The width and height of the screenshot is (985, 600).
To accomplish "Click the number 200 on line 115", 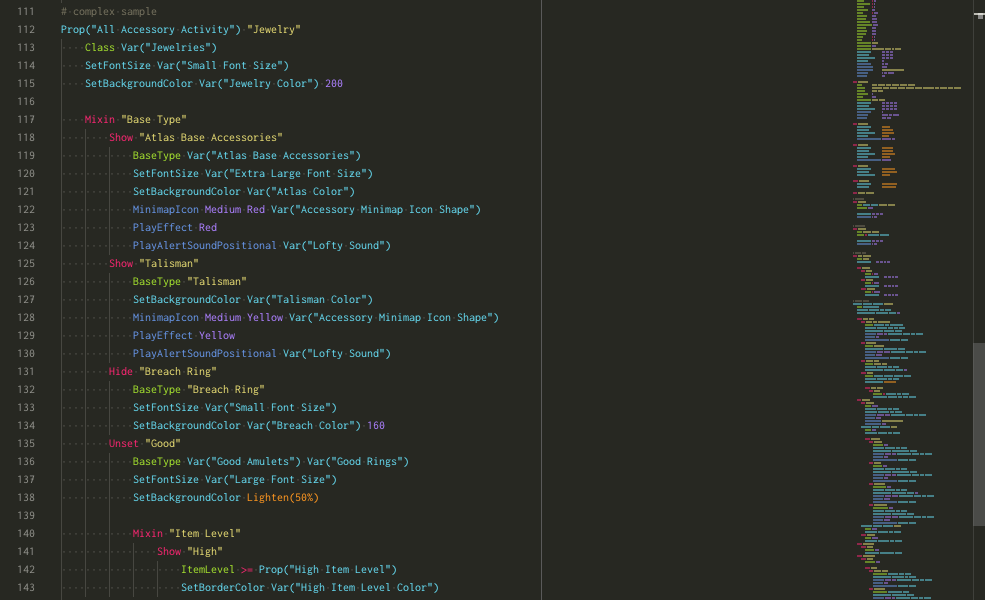I will (334, 84).
